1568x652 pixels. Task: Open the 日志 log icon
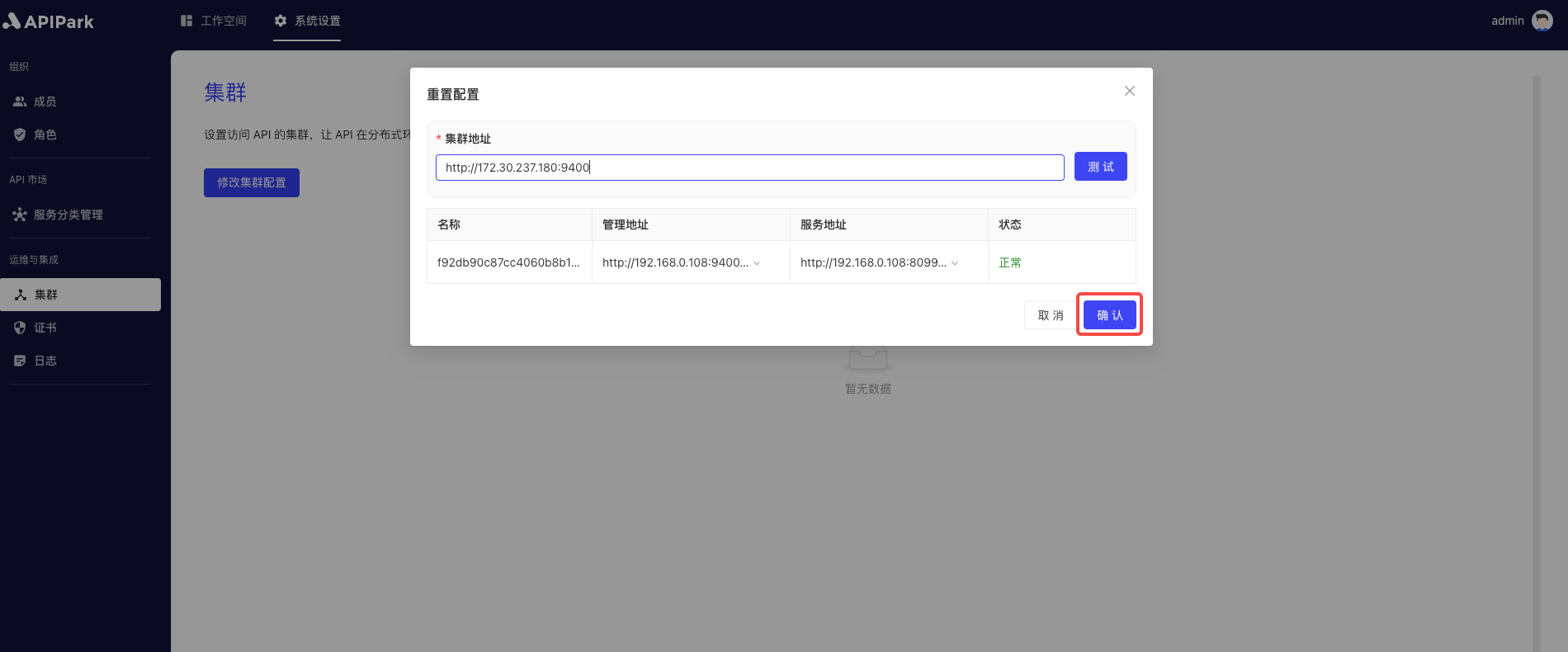pyautogui.click(x=20, y=361)
